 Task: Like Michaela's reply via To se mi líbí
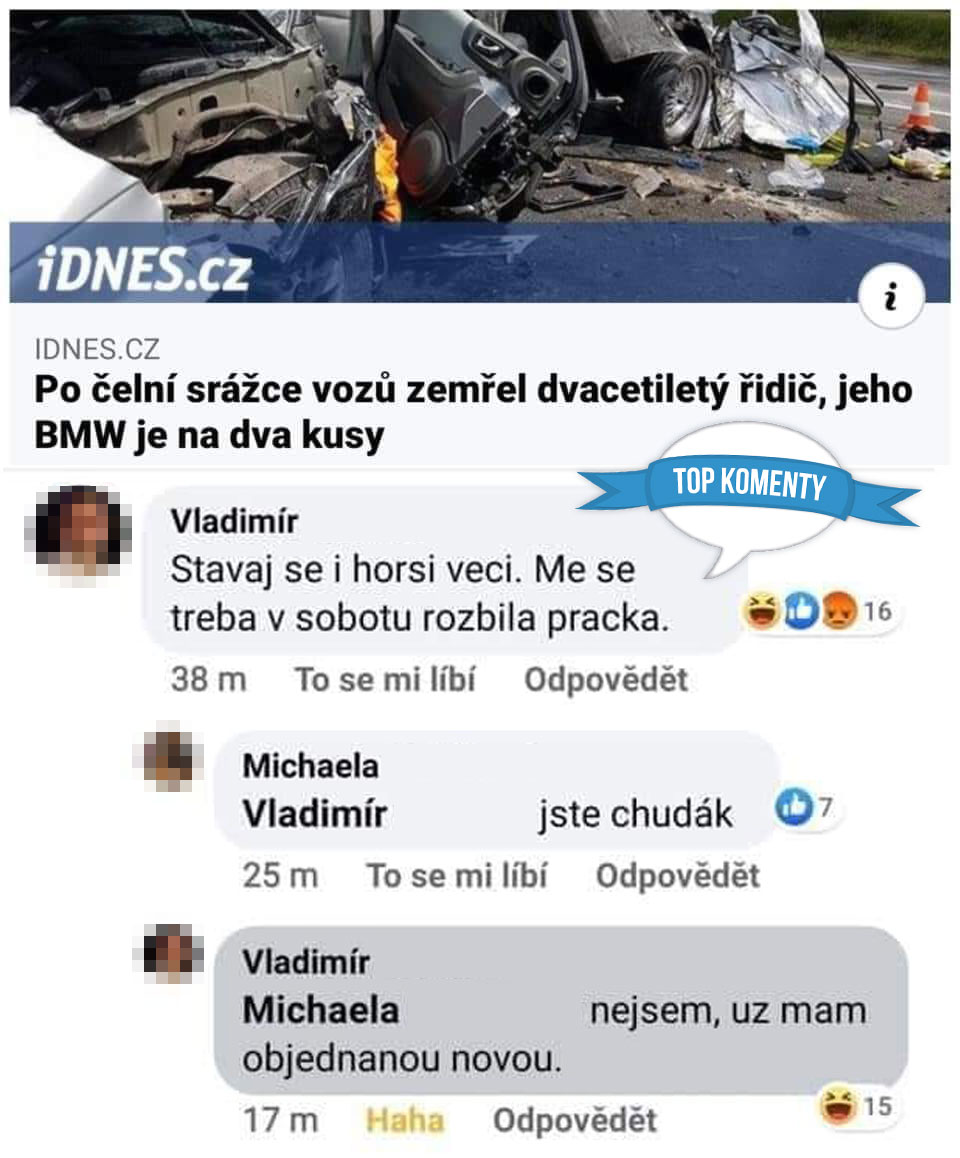457,876
